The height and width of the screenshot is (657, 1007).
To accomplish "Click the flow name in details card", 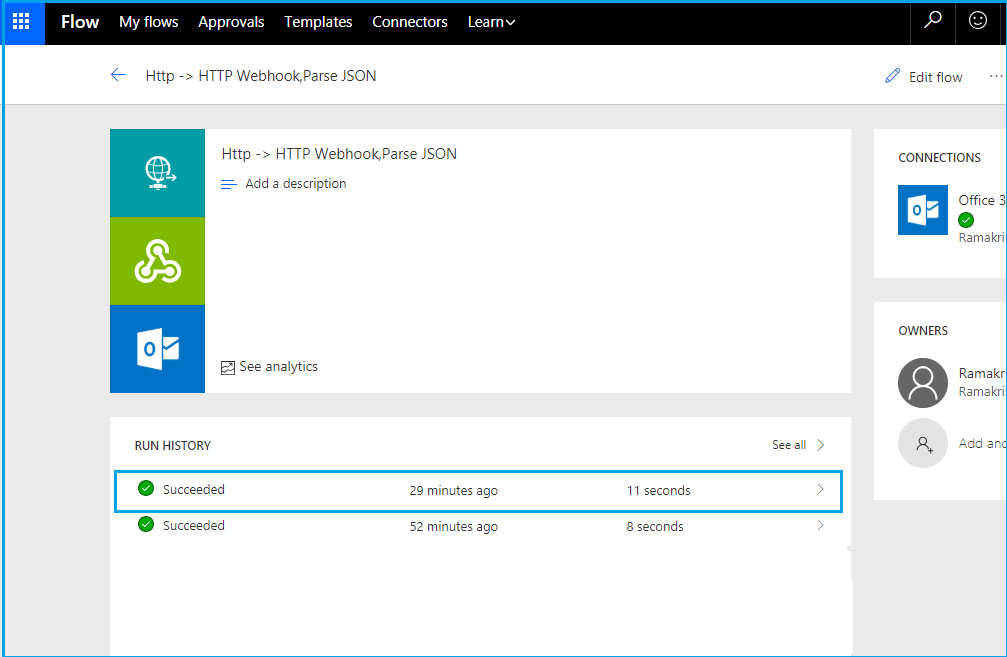I will tap(339, 154).
